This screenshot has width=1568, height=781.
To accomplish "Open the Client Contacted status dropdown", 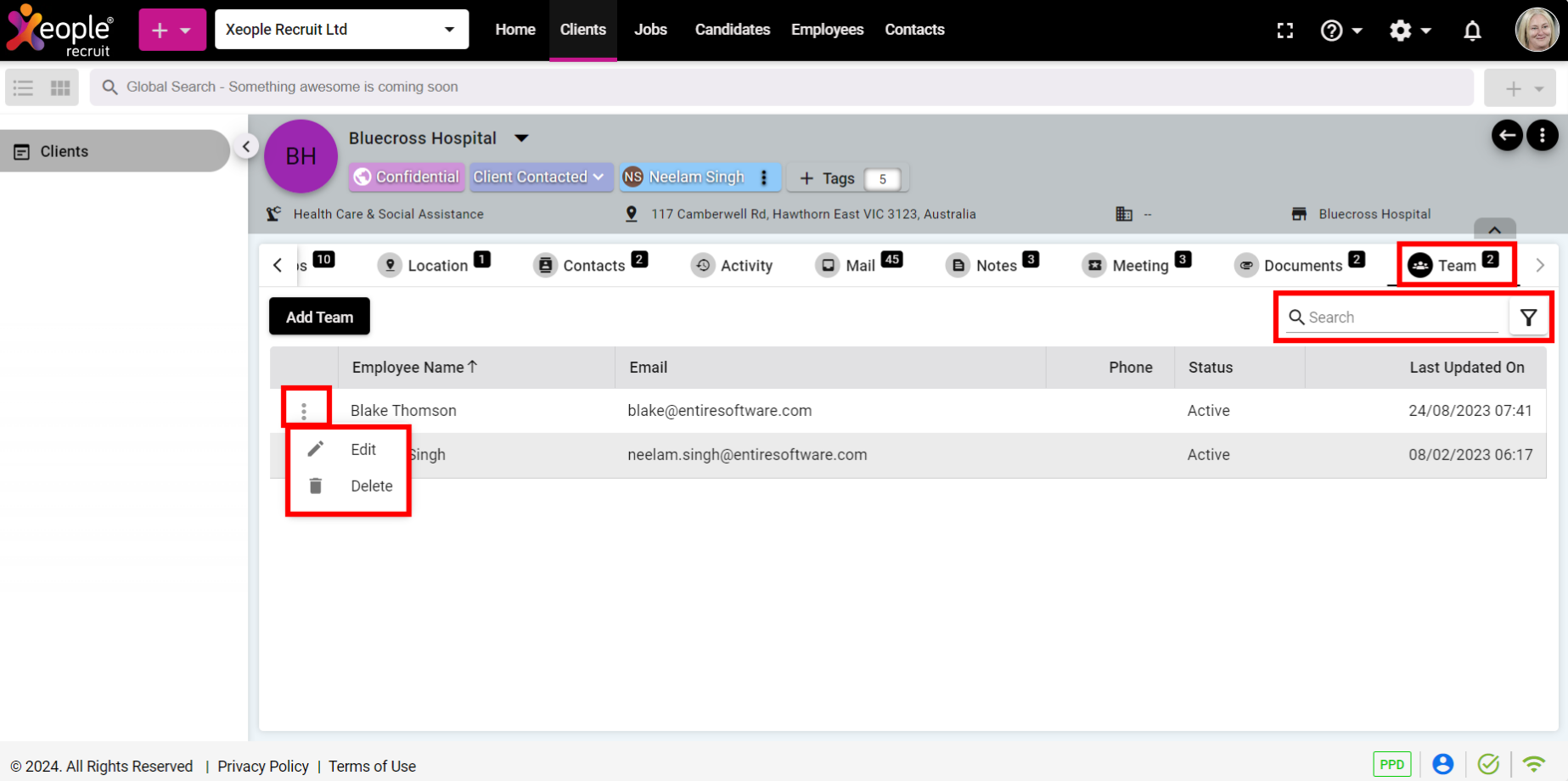I will 540,177.
